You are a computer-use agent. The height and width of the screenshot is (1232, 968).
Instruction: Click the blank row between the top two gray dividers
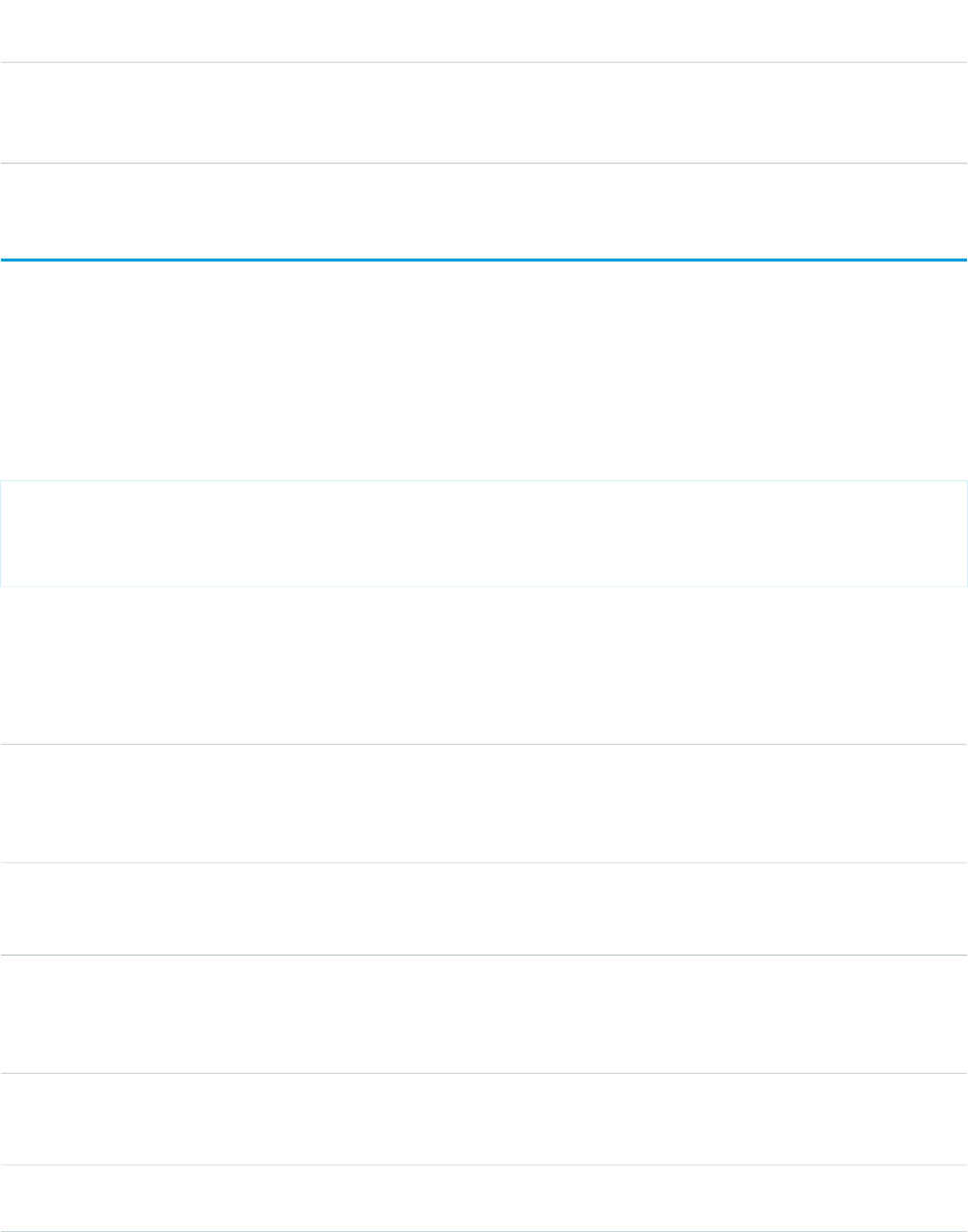(484, 113)
